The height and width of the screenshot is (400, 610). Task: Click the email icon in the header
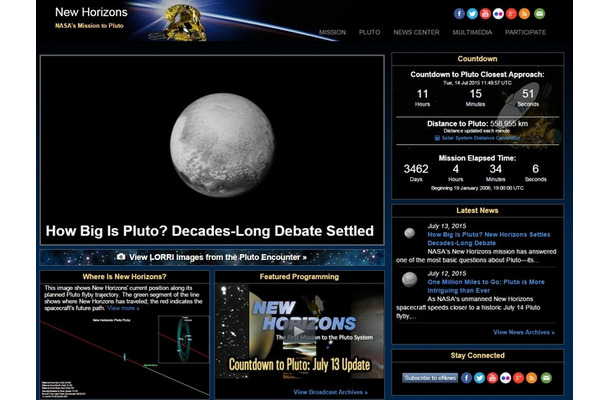(539, 14)
